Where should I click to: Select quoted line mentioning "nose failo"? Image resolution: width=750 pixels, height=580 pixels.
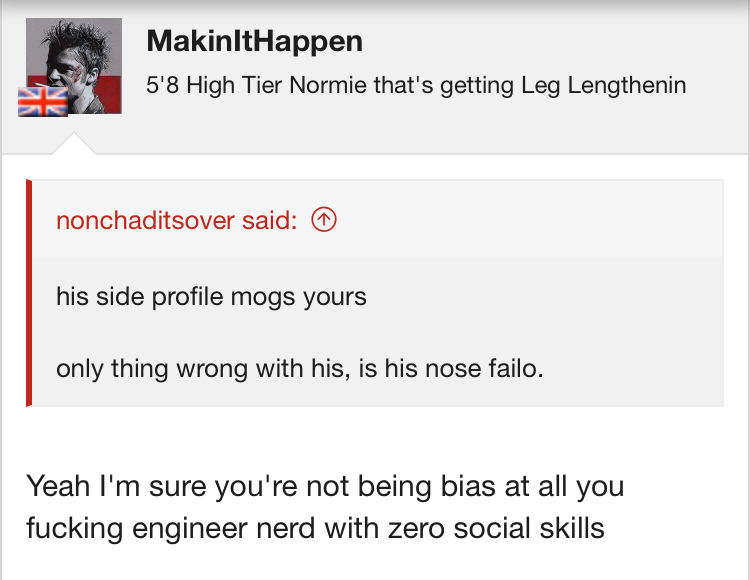coord(300,369)
